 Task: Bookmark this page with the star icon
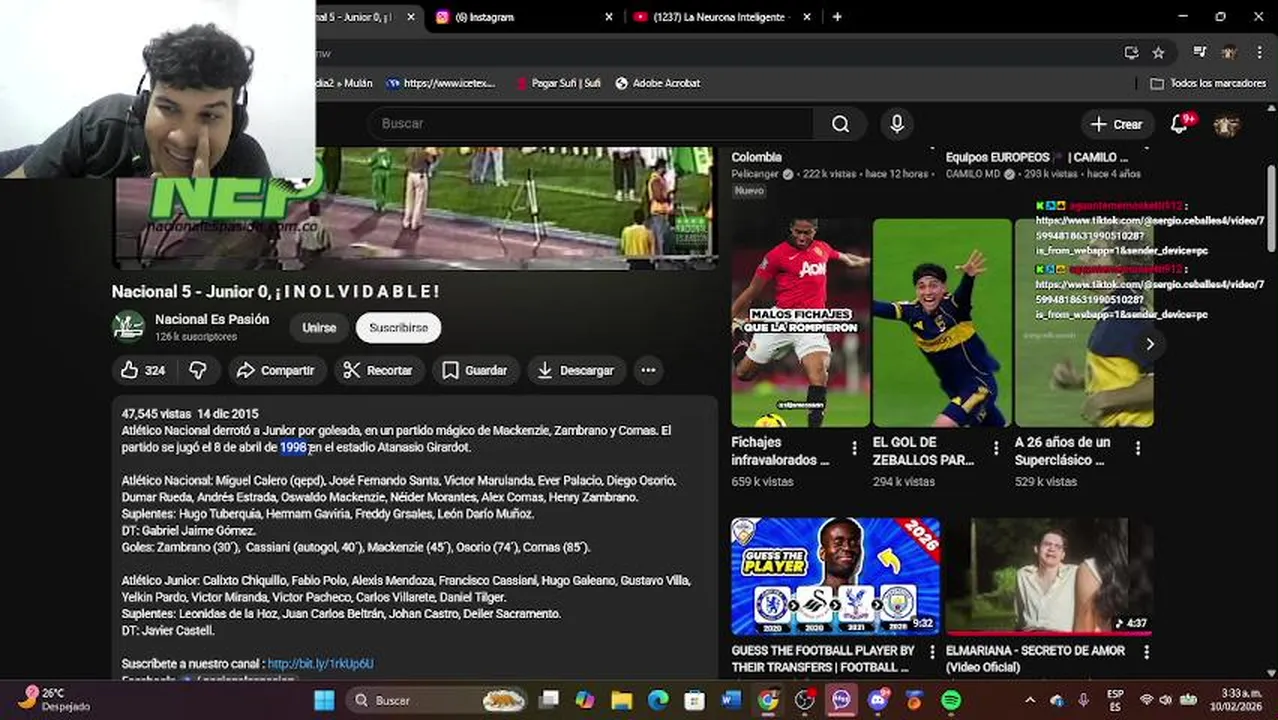click(1158, 53)
